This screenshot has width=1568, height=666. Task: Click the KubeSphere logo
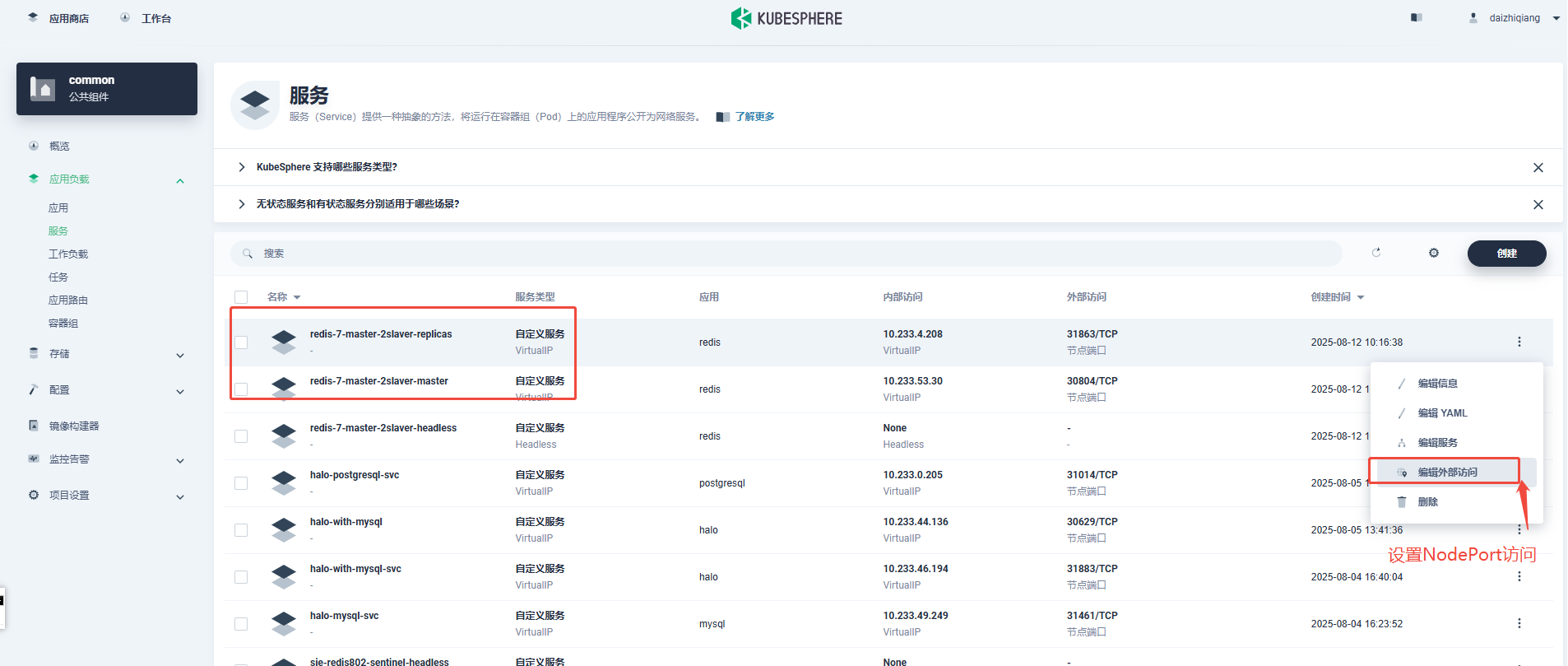click(786, 18)
